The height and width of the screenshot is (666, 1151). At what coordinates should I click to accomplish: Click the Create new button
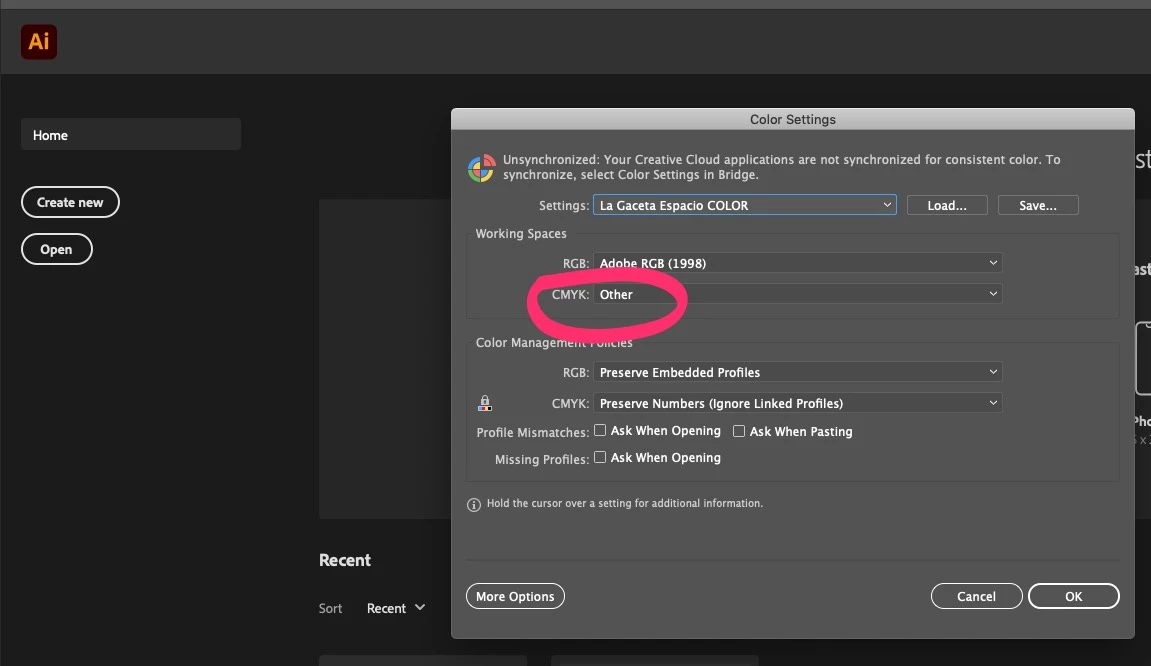[70, 202]
